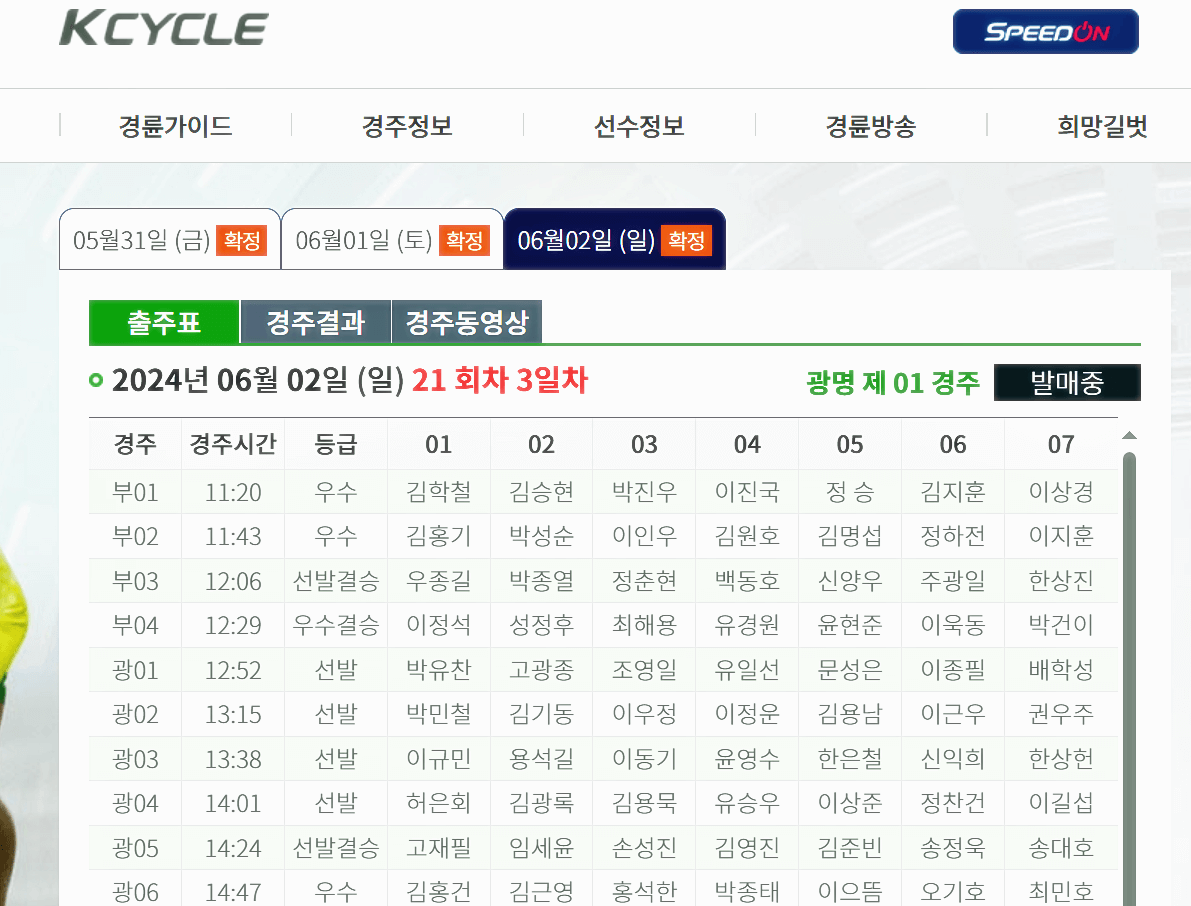The height and width of the screenshot is (906, 1191).
Task: Click rider 최민호 in 광06 row
Action: point(1061,892)
